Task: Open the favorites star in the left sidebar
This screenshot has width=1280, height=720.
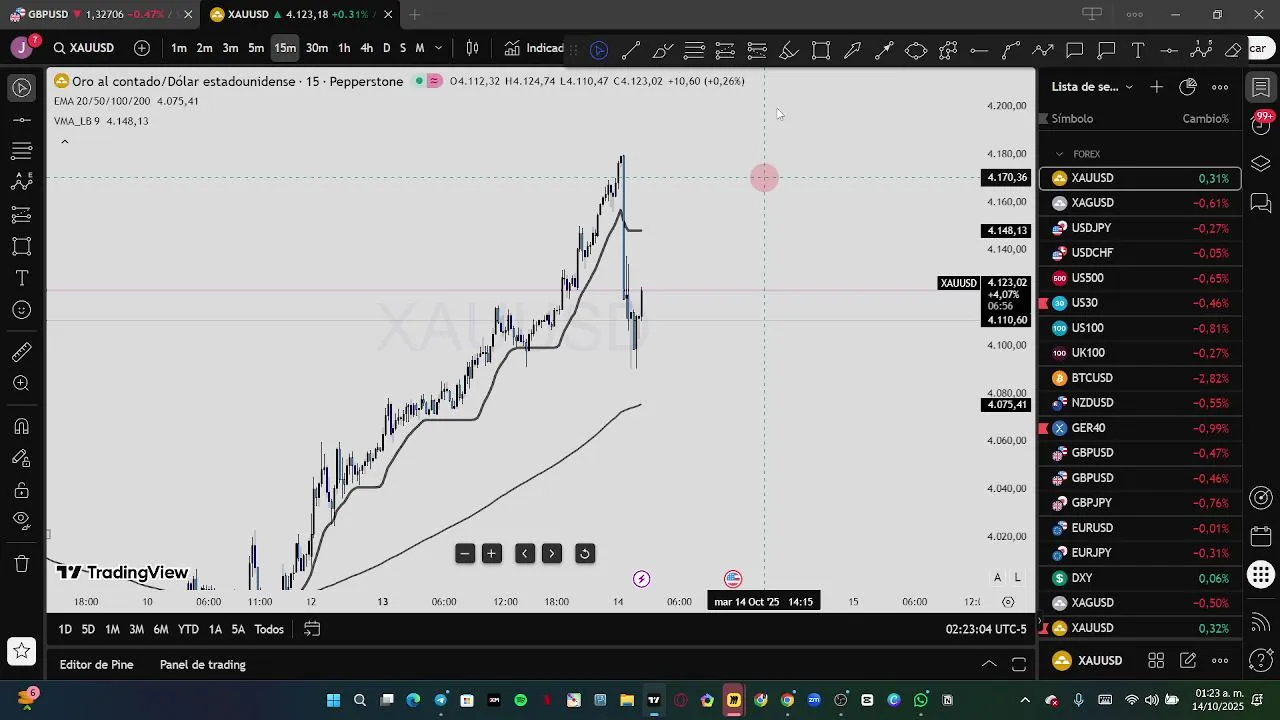Action: tap(21, 652)
